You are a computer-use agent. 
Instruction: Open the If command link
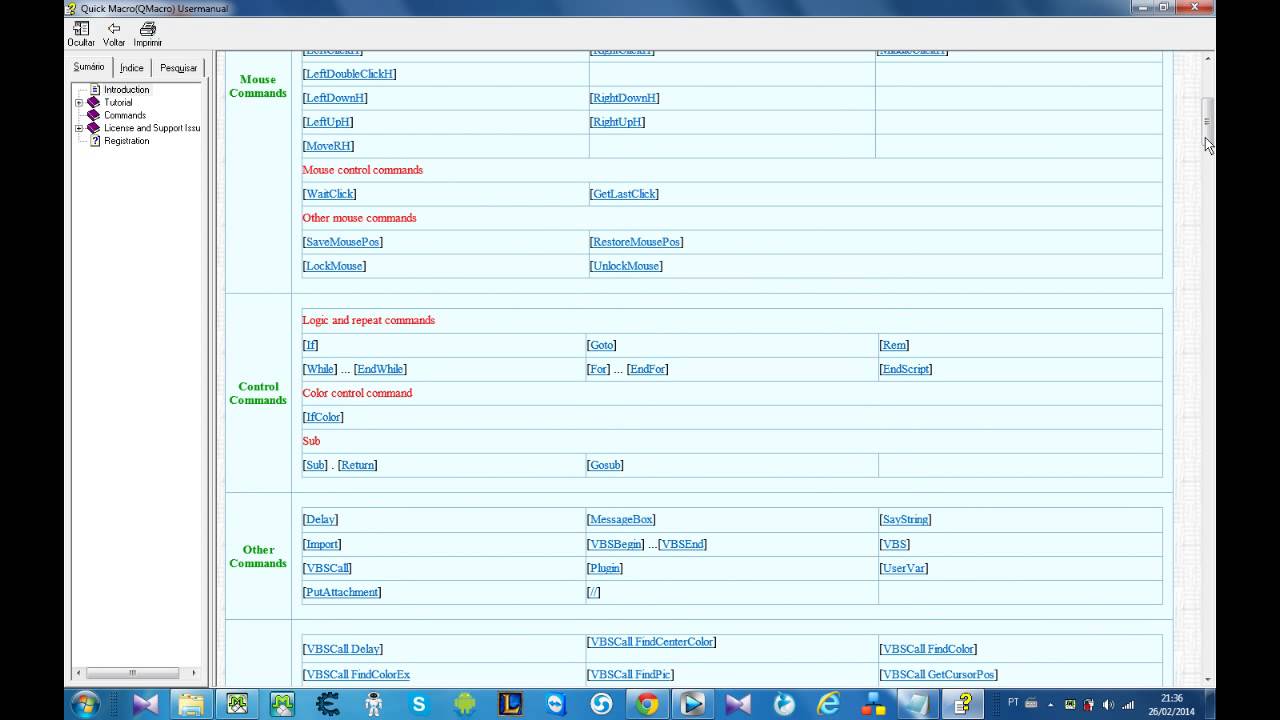[310, 345]
